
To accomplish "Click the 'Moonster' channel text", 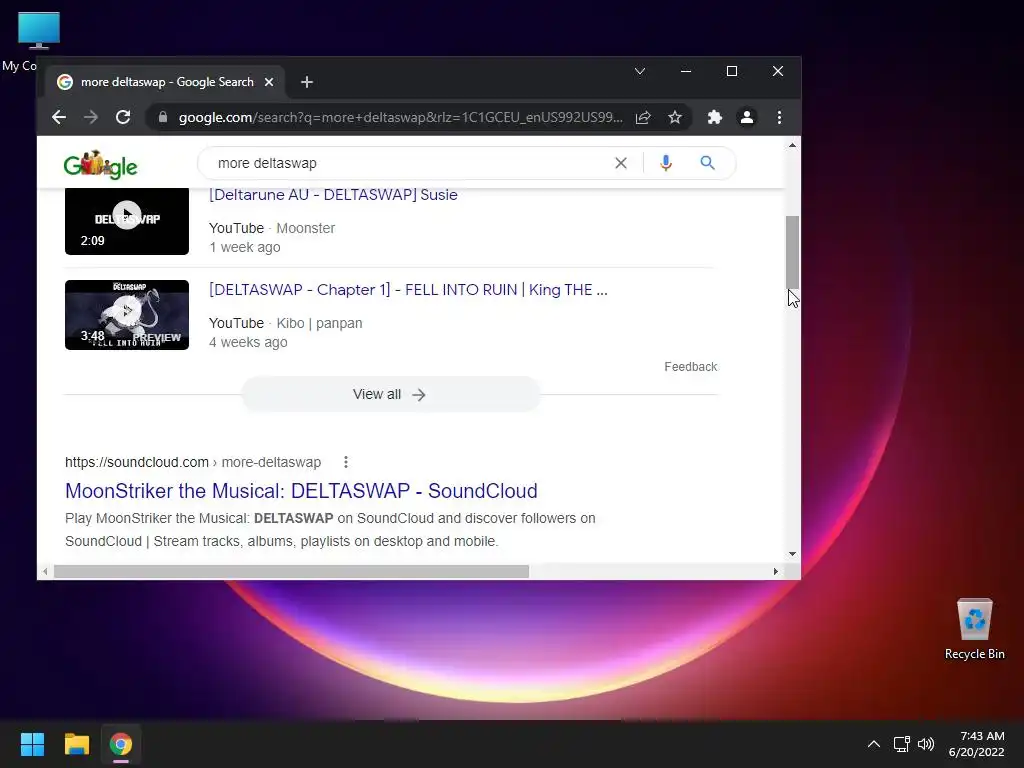I will 305,229.
